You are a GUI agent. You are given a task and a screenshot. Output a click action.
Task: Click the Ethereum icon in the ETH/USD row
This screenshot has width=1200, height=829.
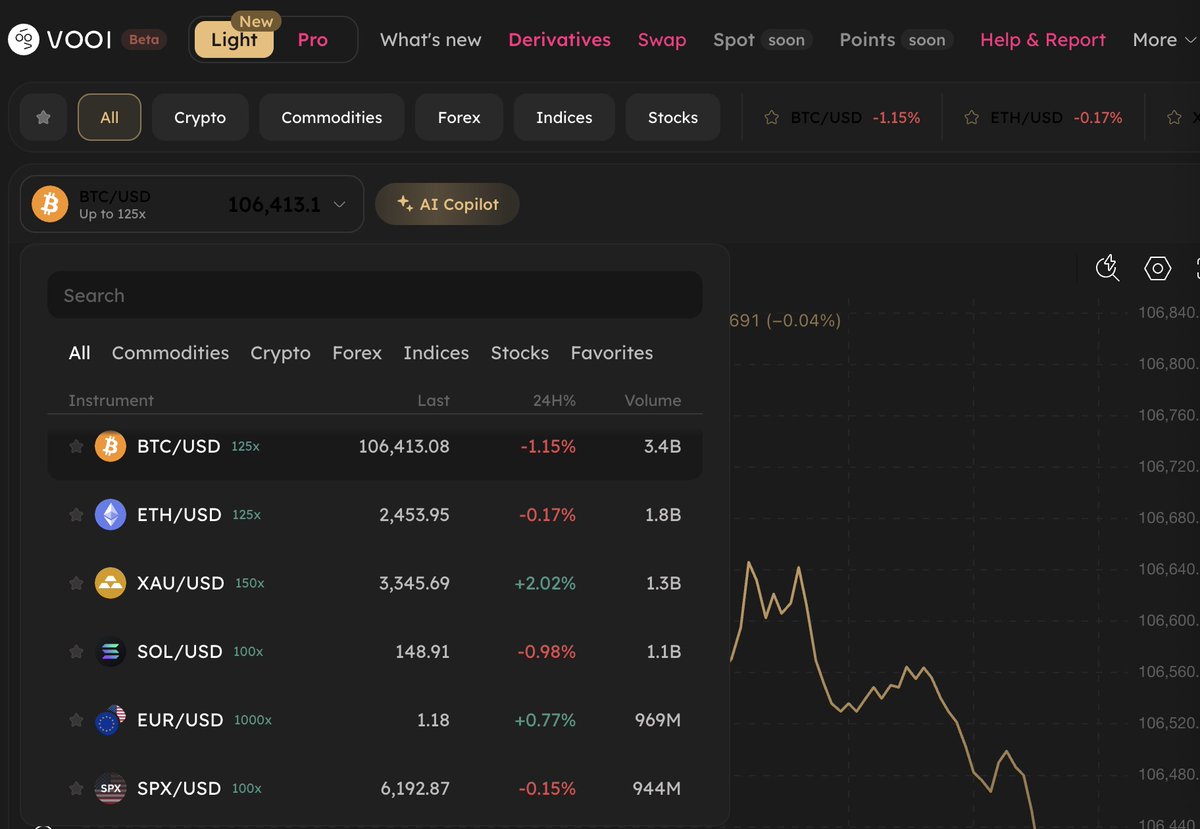pyautogui.click(x=110, y=515)
